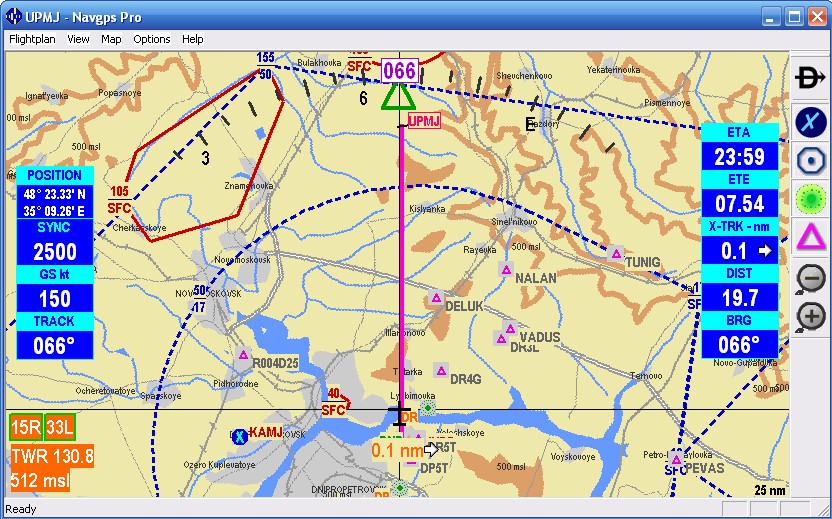Open the Flightplan menu

[x=33, y=39]
